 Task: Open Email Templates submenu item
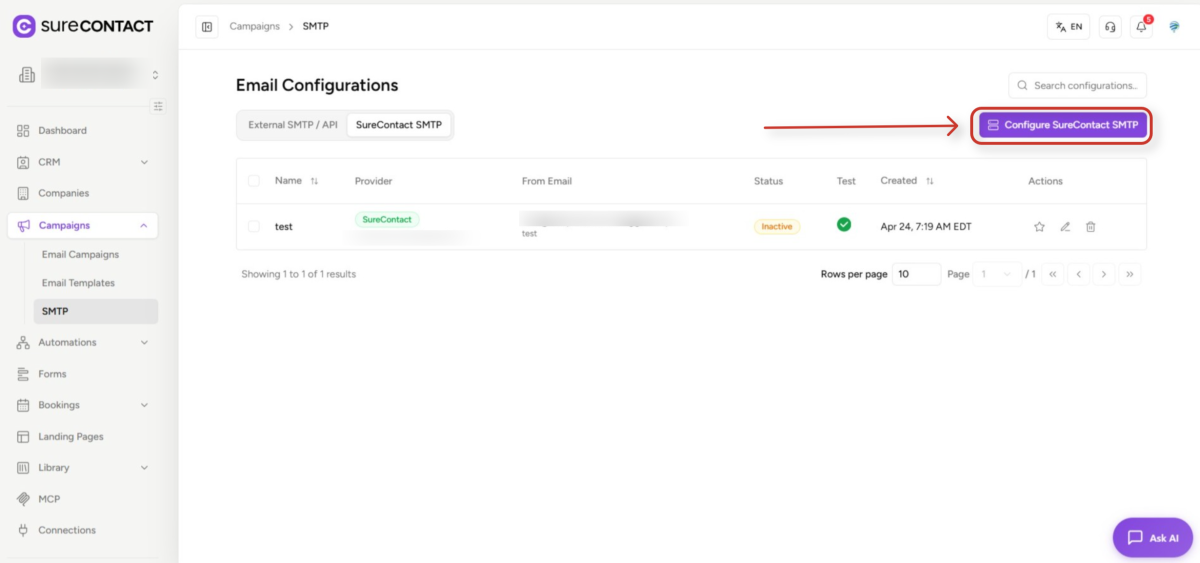(96, 283)
